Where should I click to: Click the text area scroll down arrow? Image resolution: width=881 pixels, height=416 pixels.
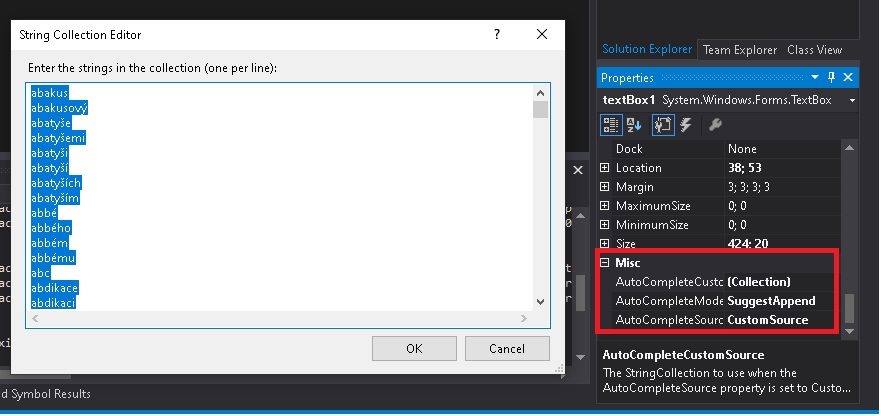coord(541,302)
